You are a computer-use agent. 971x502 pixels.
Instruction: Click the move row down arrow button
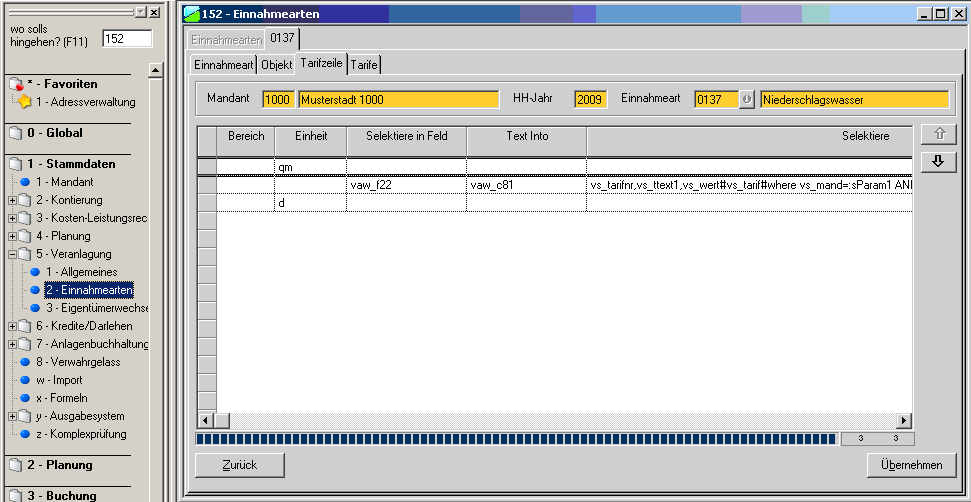pyautogui.click(x=937, y=162)
